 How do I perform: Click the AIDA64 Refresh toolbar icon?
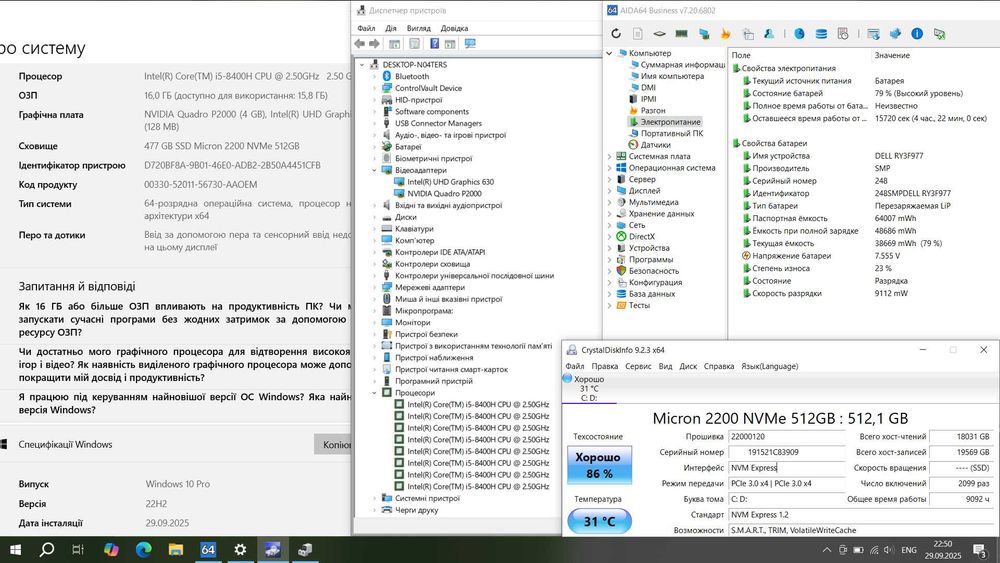pyautogui.click(x=616, y=34)
